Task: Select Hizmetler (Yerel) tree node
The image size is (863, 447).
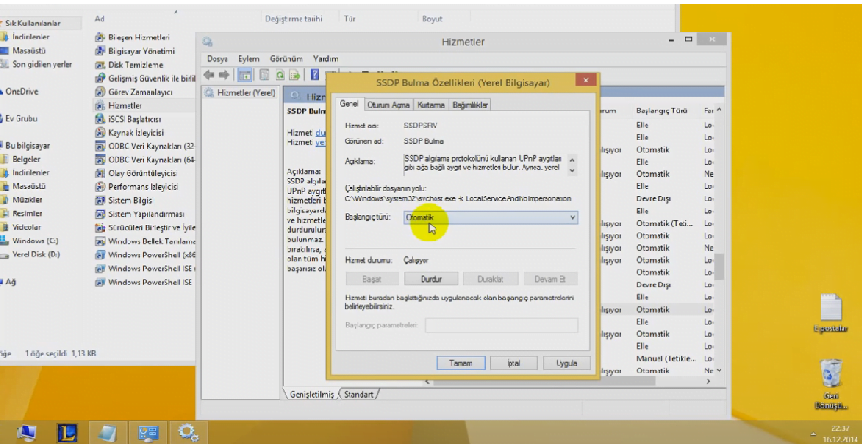Action: [239, 93]
